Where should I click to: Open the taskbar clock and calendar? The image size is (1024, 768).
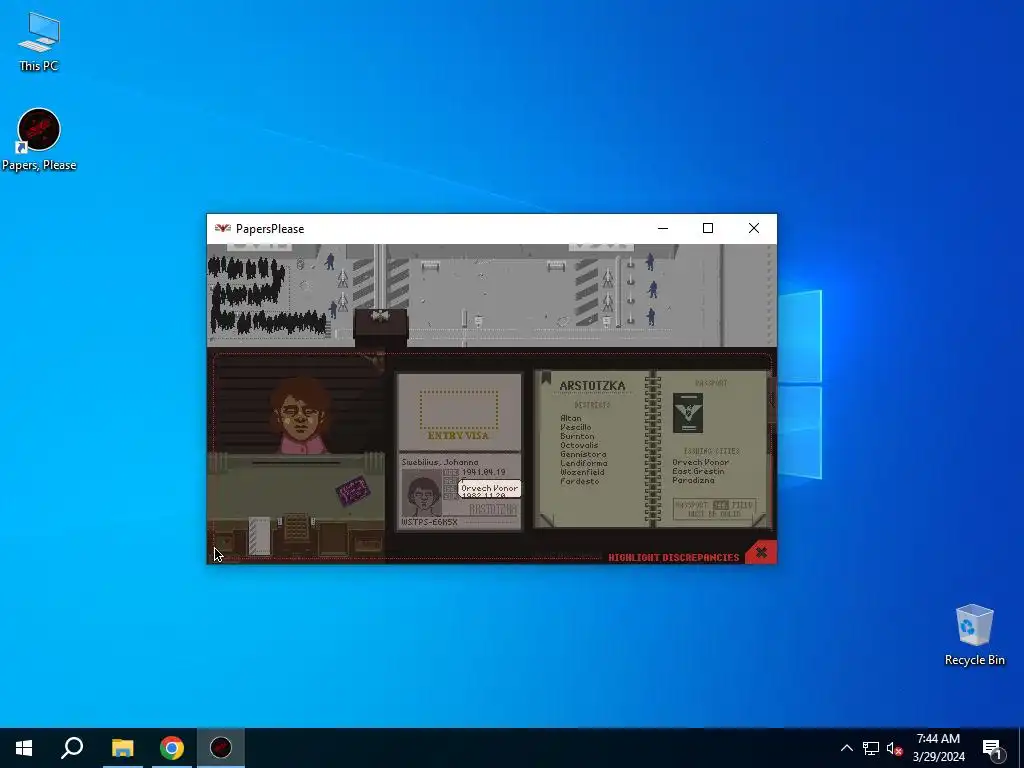click(938, 748)
